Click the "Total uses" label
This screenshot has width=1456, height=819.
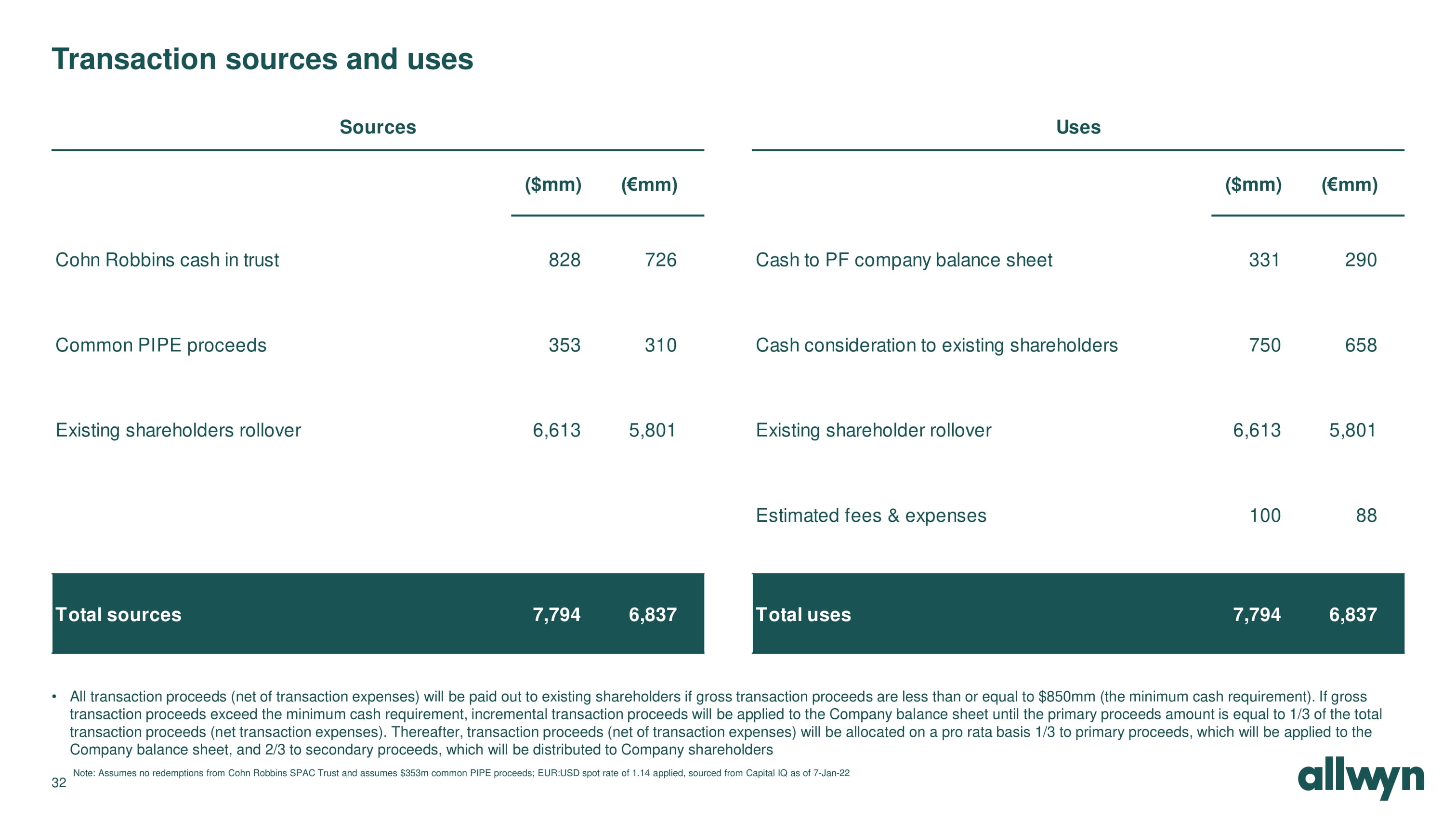tap(802, 614)
